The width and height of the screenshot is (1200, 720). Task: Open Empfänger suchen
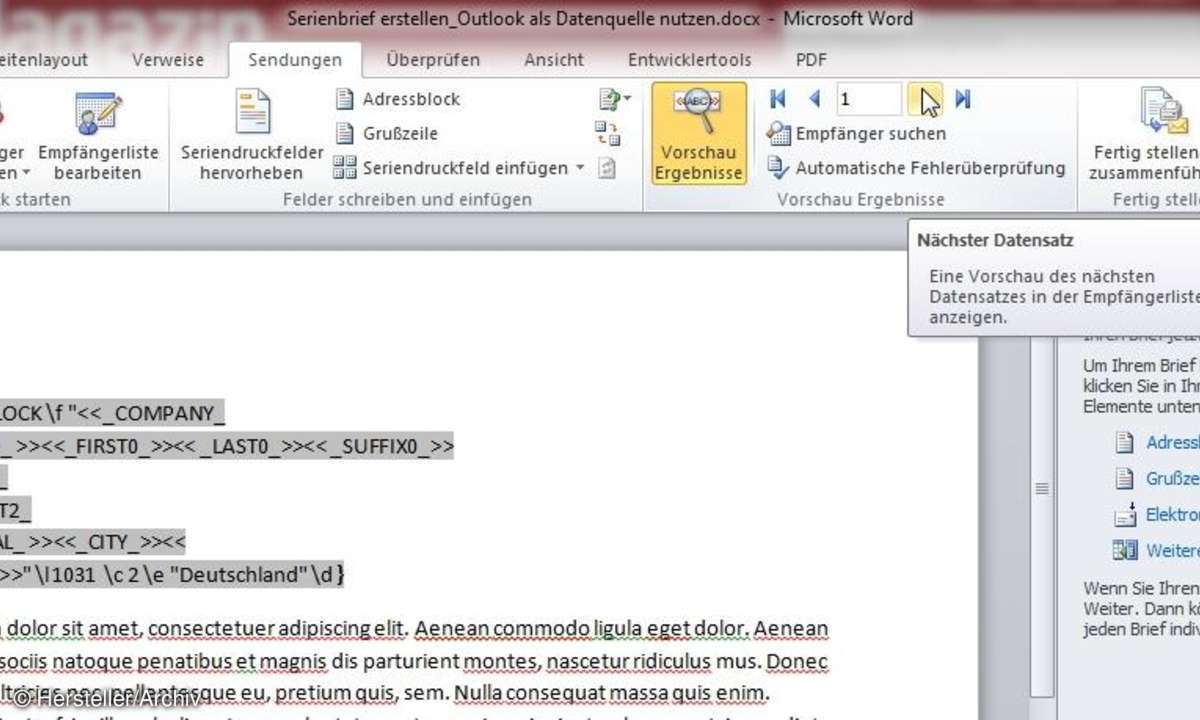tap(856, 133)
